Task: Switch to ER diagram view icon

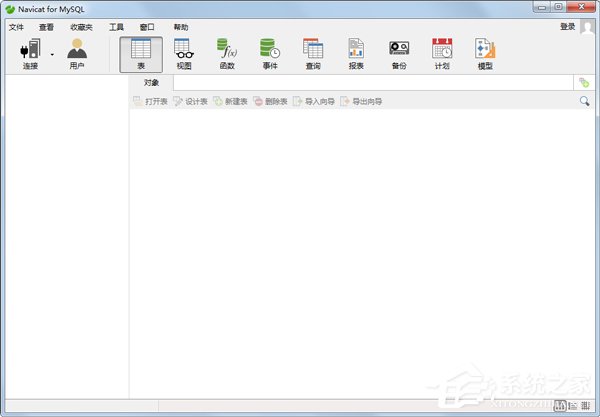Action: coord(585,406)
